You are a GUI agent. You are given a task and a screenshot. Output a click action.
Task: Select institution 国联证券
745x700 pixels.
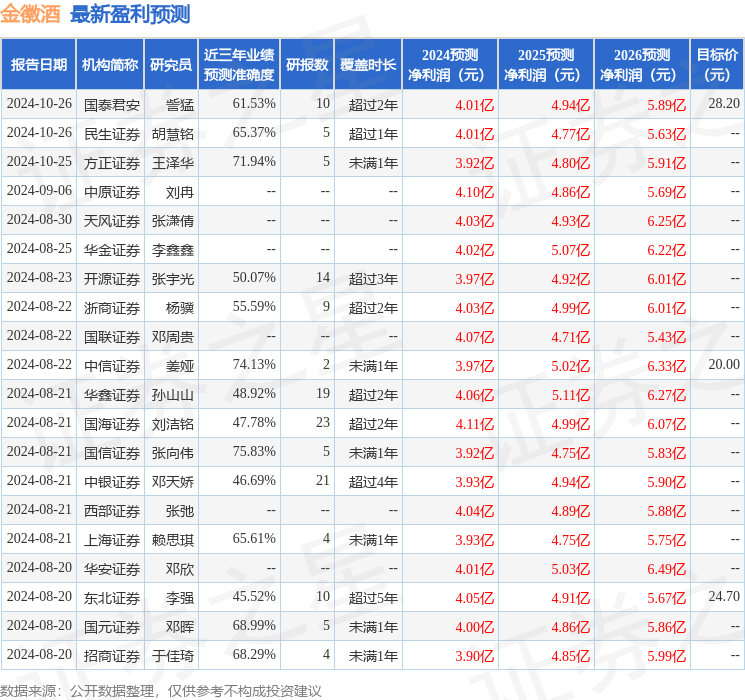[x=112, y=337]
